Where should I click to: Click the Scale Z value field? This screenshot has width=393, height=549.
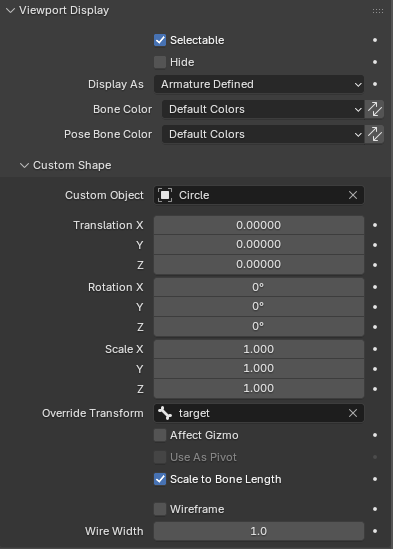(x=259, y=388)
